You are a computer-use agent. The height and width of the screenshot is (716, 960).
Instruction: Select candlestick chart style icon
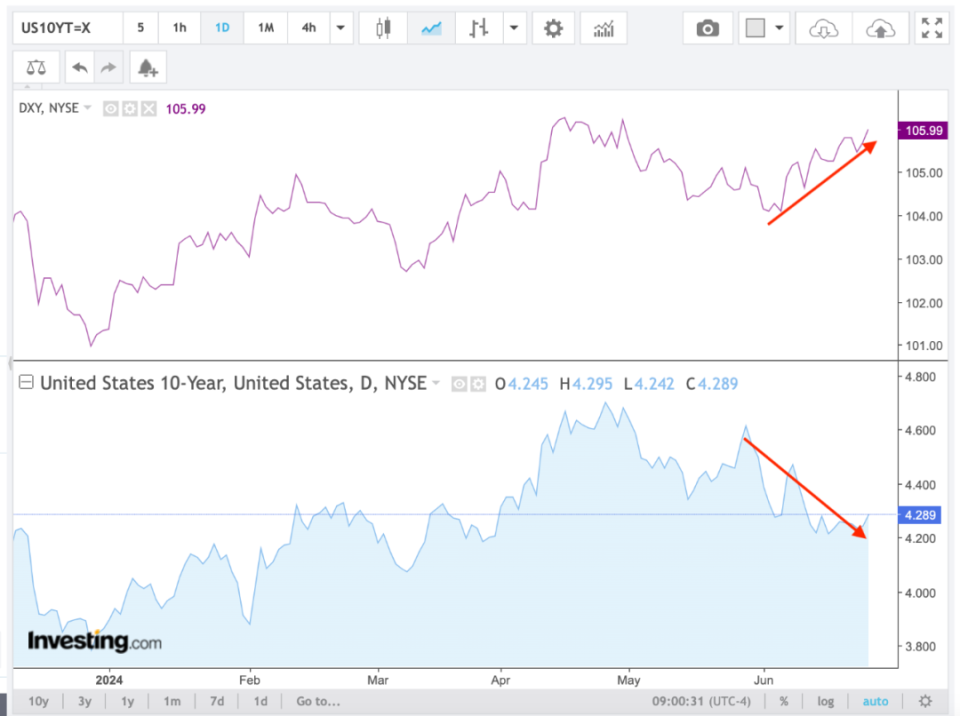tap(382, 28)
